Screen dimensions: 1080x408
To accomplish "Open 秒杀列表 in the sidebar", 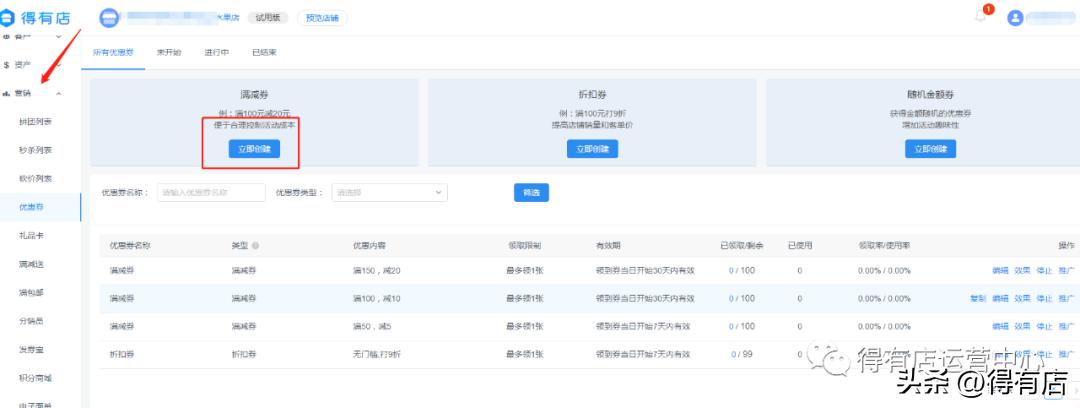I will [36, 150].
